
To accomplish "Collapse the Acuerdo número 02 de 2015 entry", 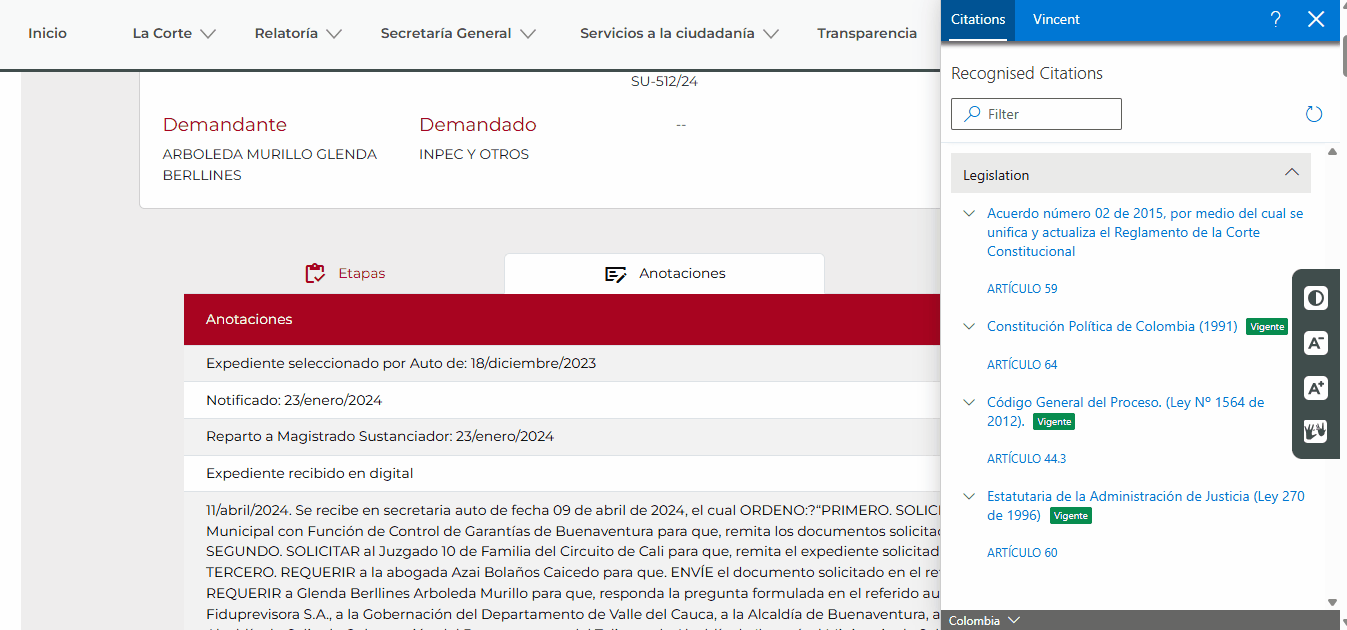I will click(x=968, y=213).
